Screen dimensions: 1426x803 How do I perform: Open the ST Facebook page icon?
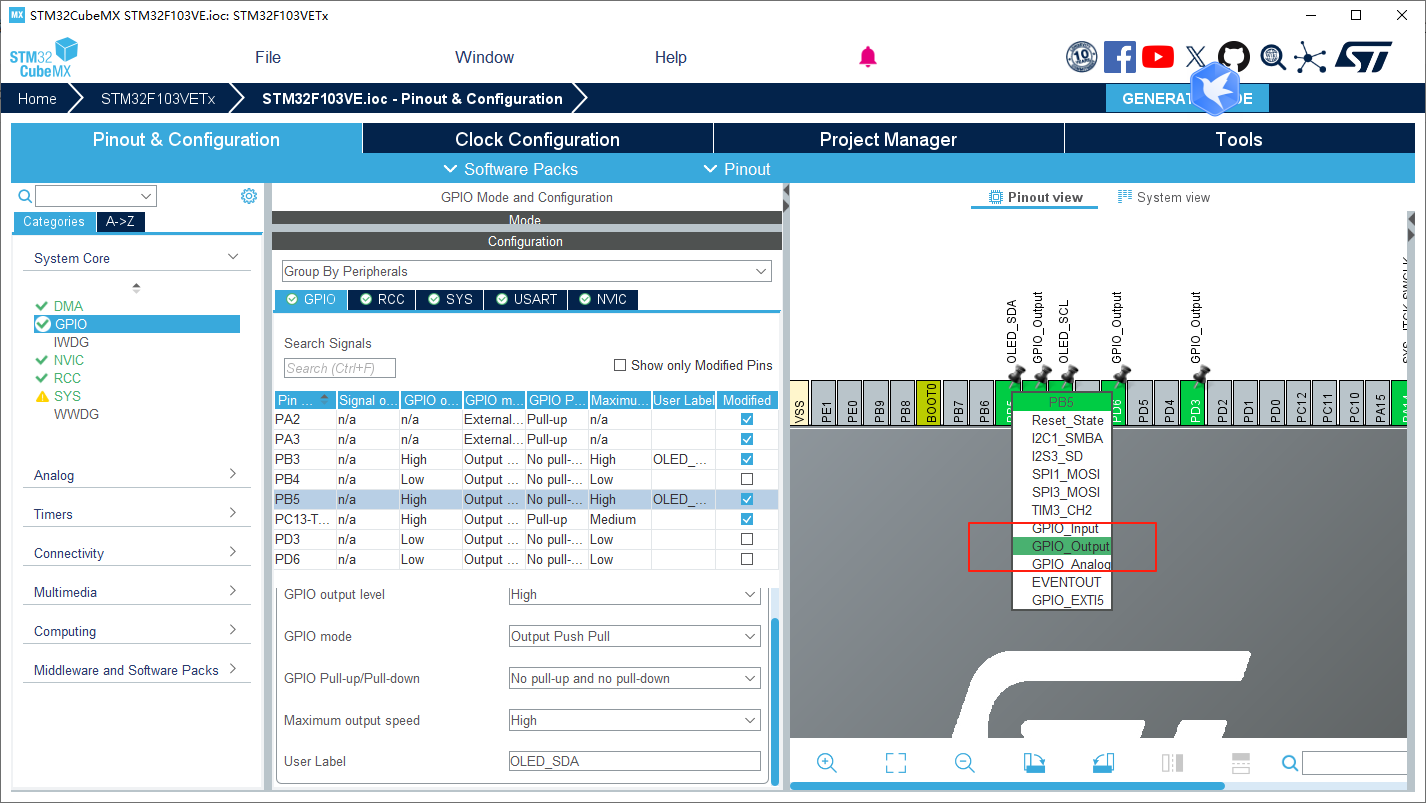[x=1119, y=57]
